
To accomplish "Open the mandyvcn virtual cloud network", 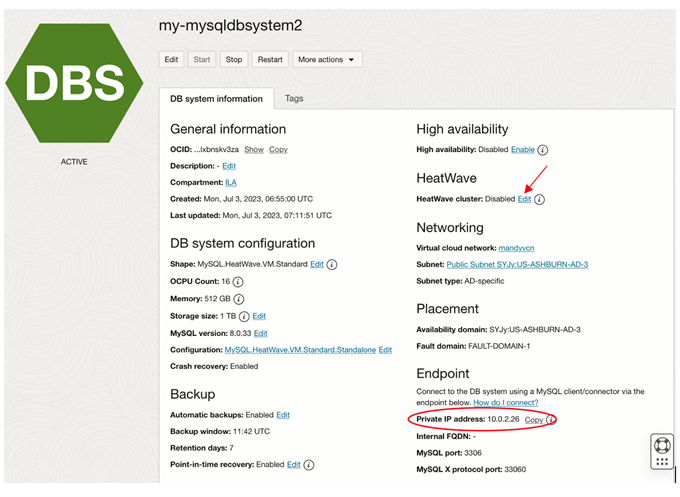I will click(516, 248).
